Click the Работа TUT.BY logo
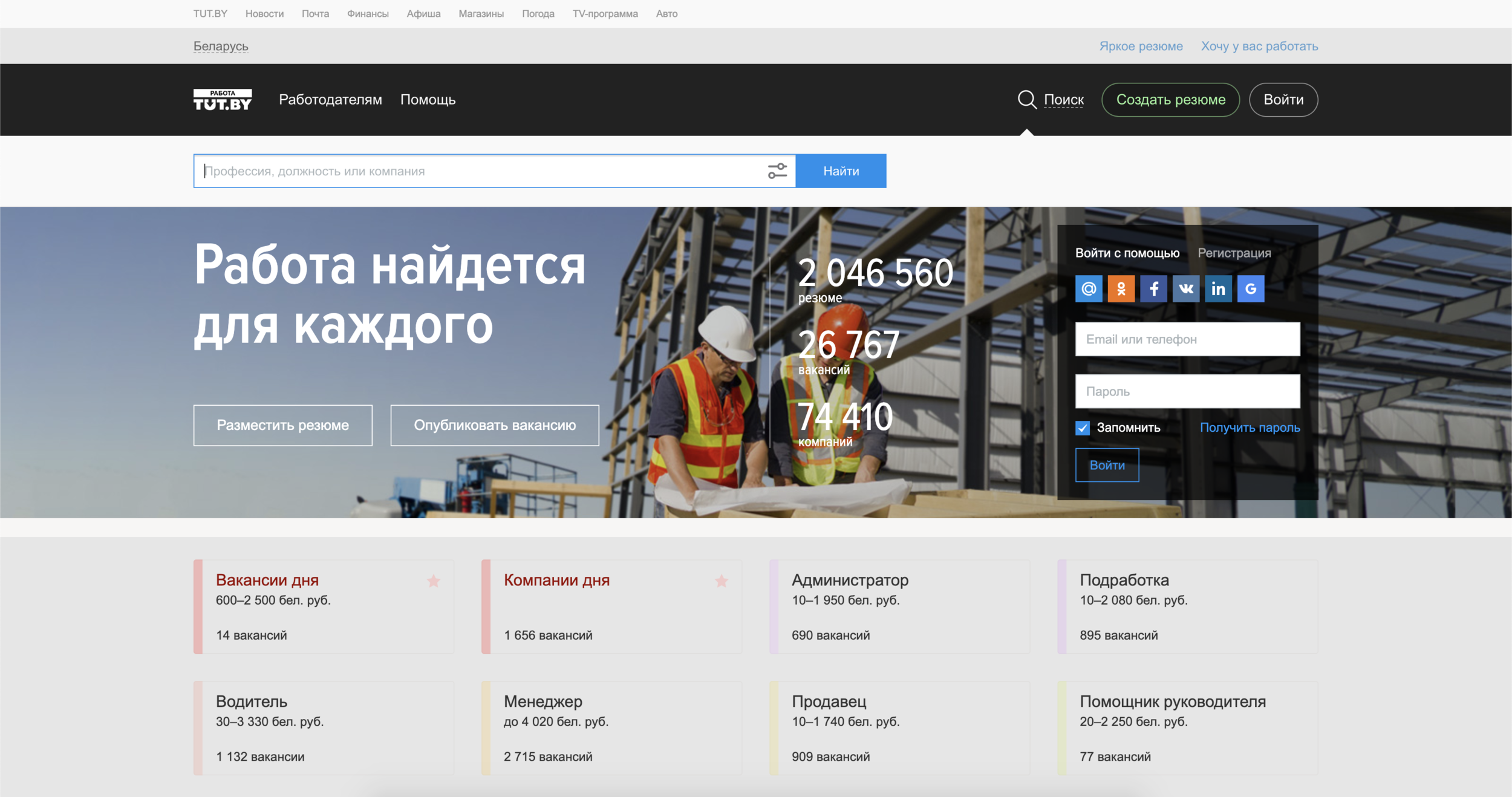The width and height of the screenshot is (1512, 797). pyautogui.click(x=223, y=100)
